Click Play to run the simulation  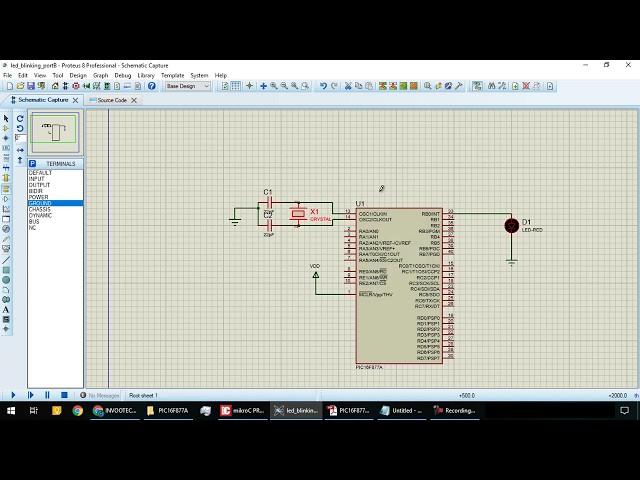coord(13,395)
